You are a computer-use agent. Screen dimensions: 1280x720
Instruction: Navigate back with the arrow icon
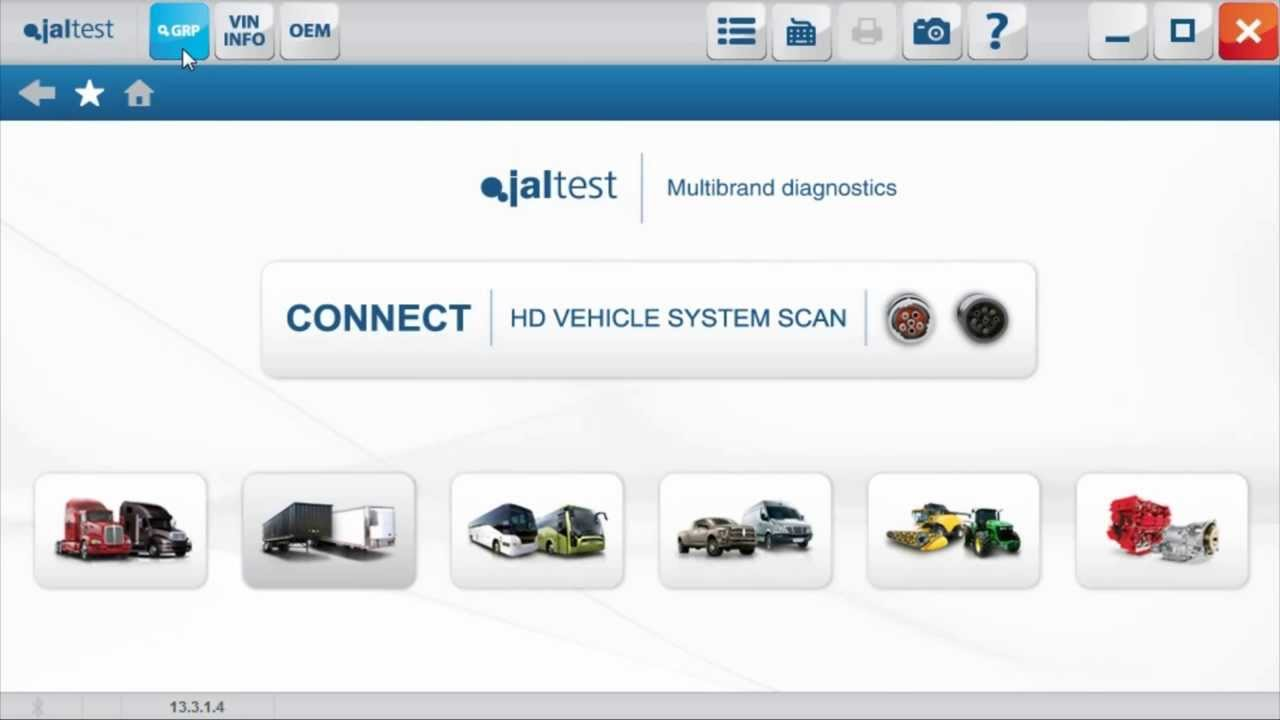pyautogui.click(x=37, y=92)
